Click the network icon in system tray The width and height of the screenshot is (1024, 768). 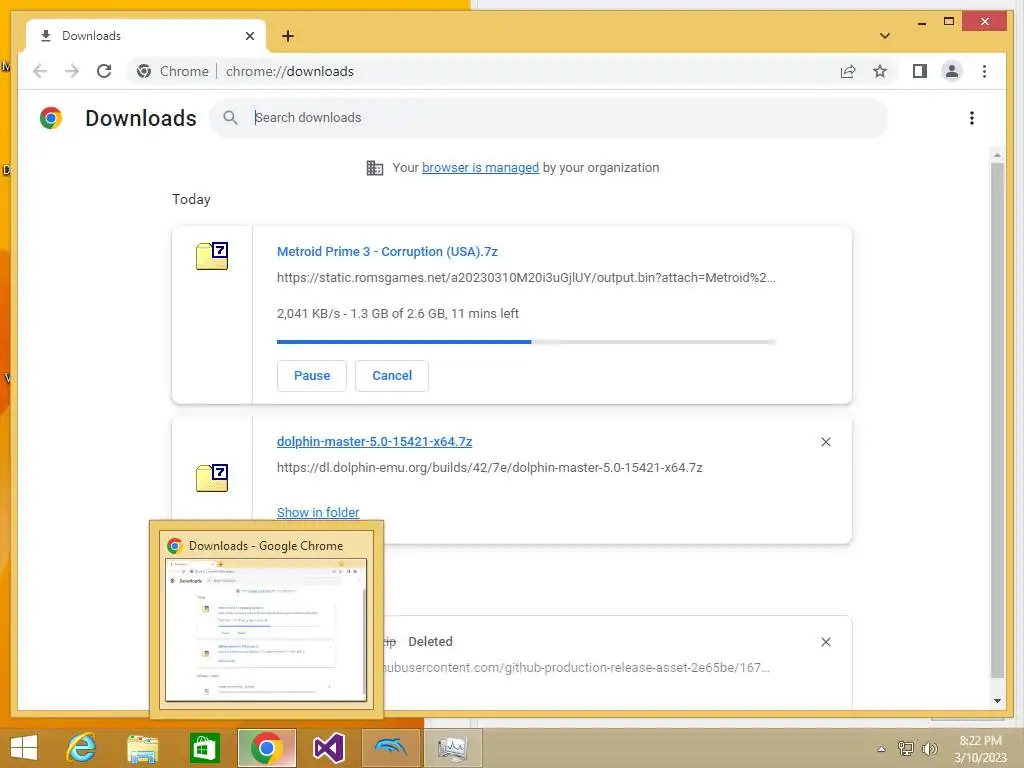pyautogui.click(x=905, y=749)
